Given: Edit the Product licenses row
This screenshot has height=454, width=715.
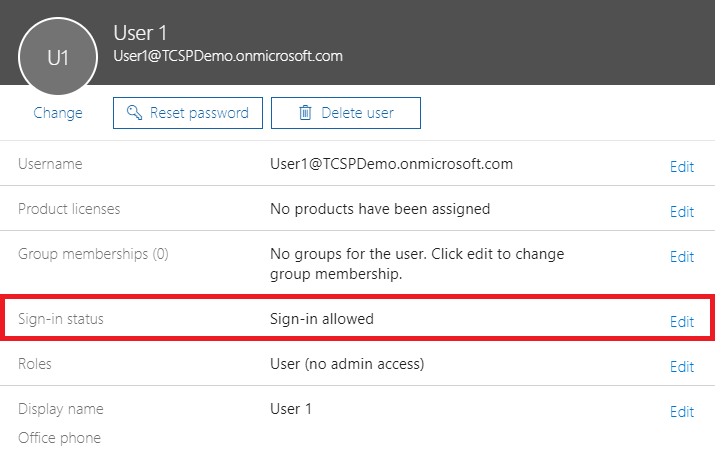Looking at the screenshot, I should coord(681,212).
